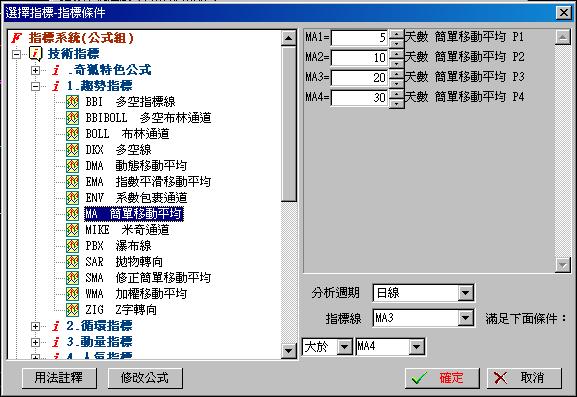Click the MA3 value input field
The image size is (577, 397).
click(x=360, y=78)
